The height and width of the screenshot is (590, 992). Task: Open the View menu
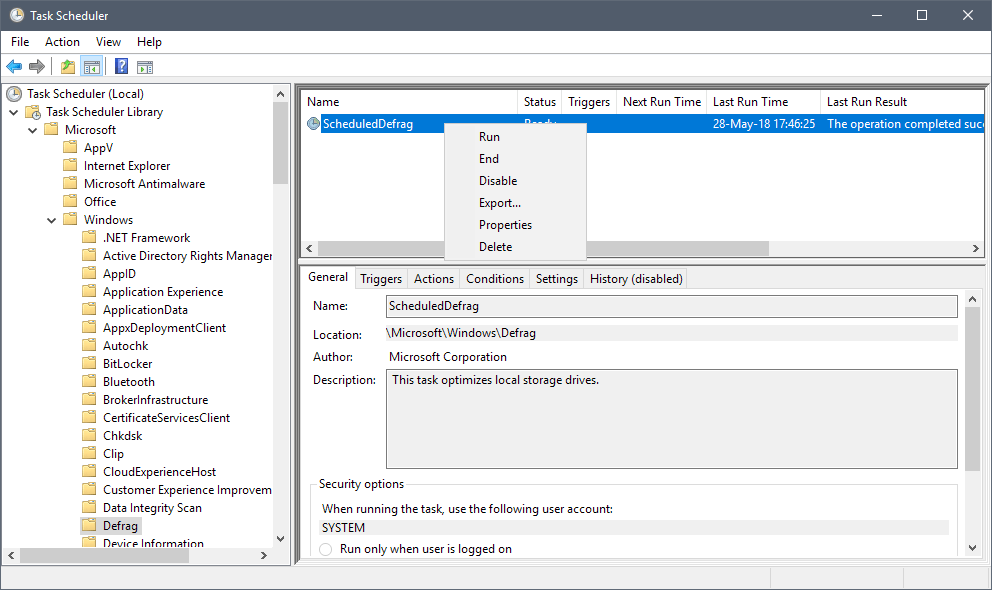tap(108, 42)
